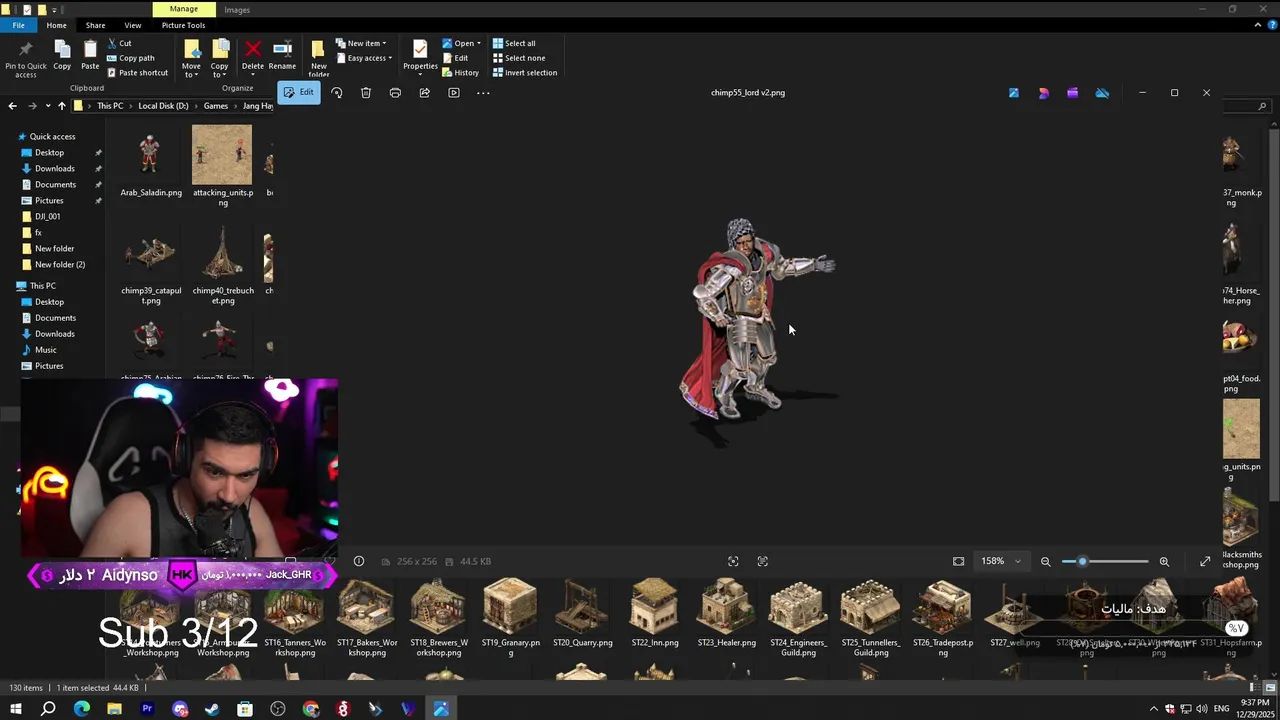Open Premiere Pro from the taskbar
The image size is (1280, 720).
(147, 709)
